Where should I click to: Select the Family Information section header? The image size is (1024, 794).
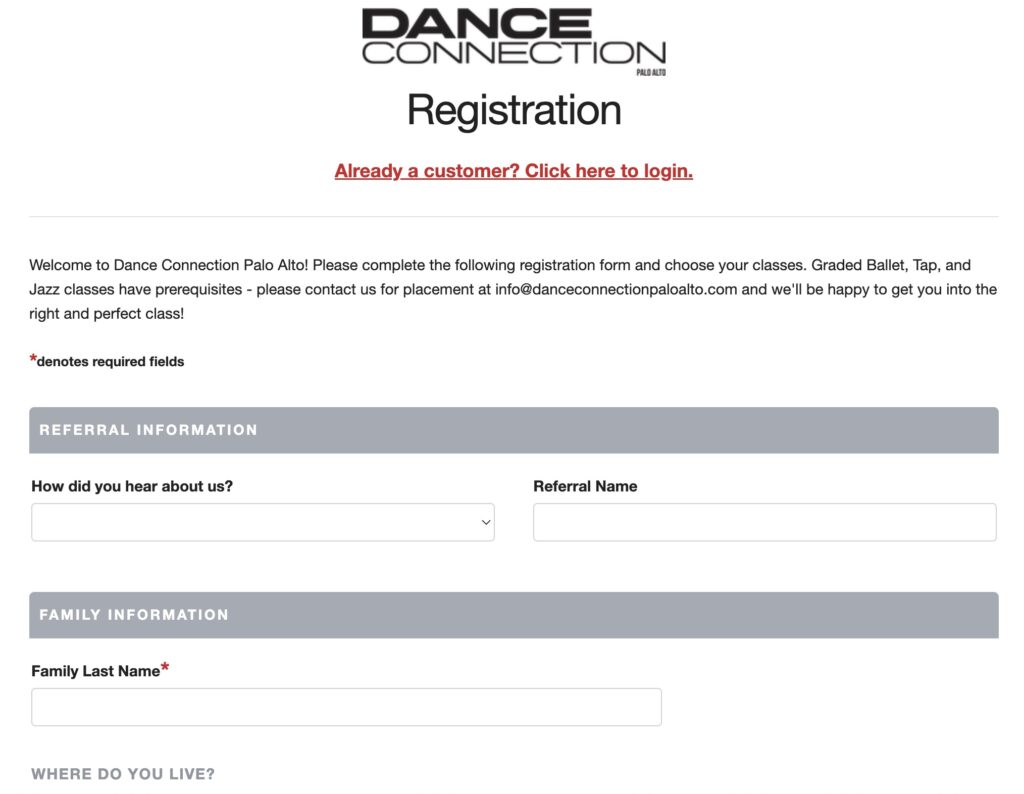pyautogui.click(x=514, y=615)
